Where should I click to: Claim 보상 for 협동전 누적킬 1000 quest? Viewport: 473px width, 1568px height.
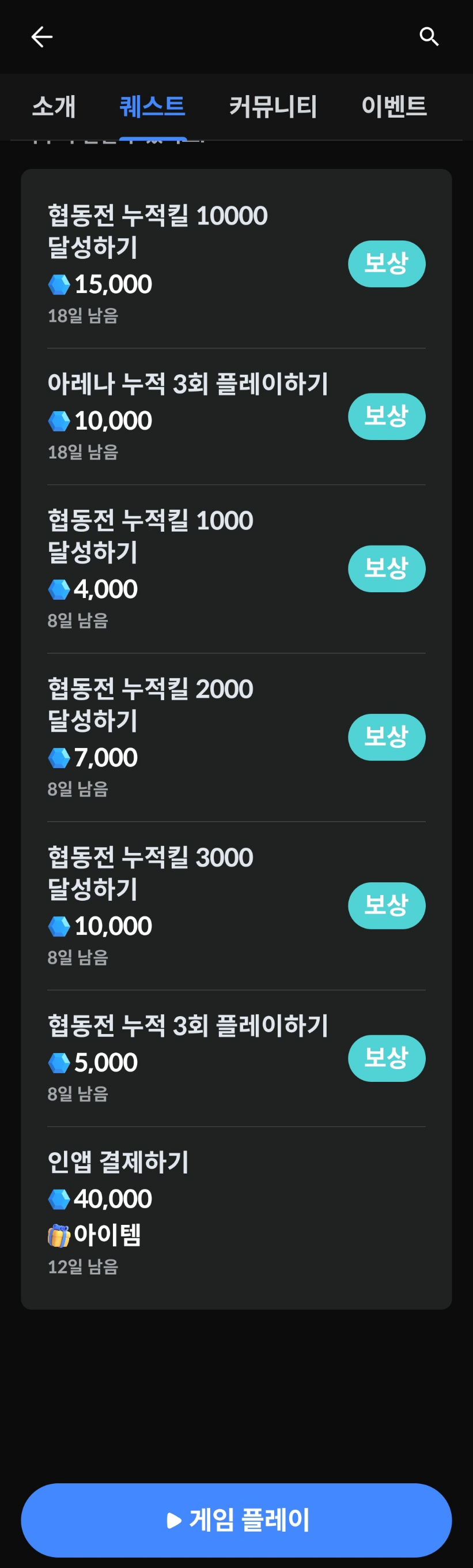(x=387, y=569)
